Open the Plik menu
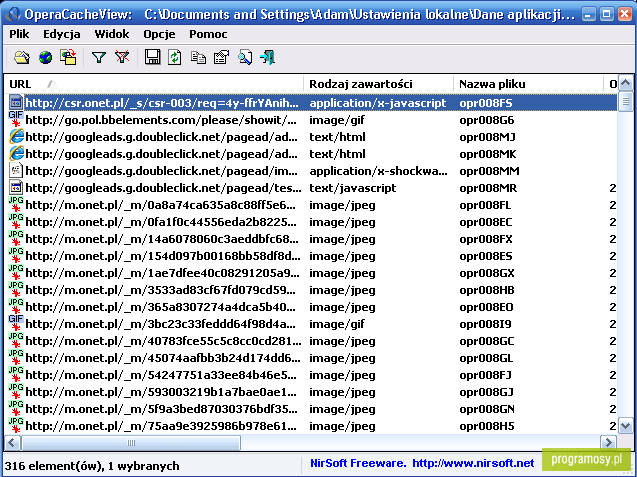Screen dimensions: 637x477 (x=19, y=34)
